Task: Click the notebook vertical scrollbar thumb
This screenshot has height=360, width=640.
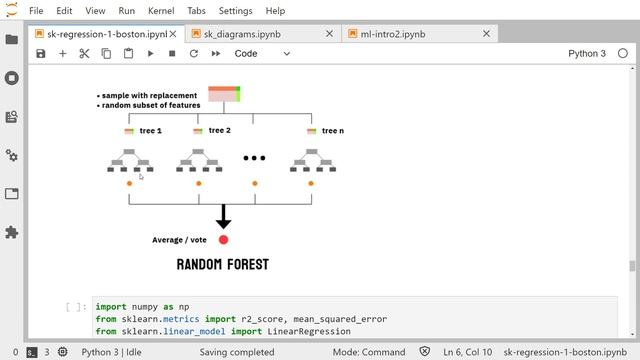Action: (632, 266)
